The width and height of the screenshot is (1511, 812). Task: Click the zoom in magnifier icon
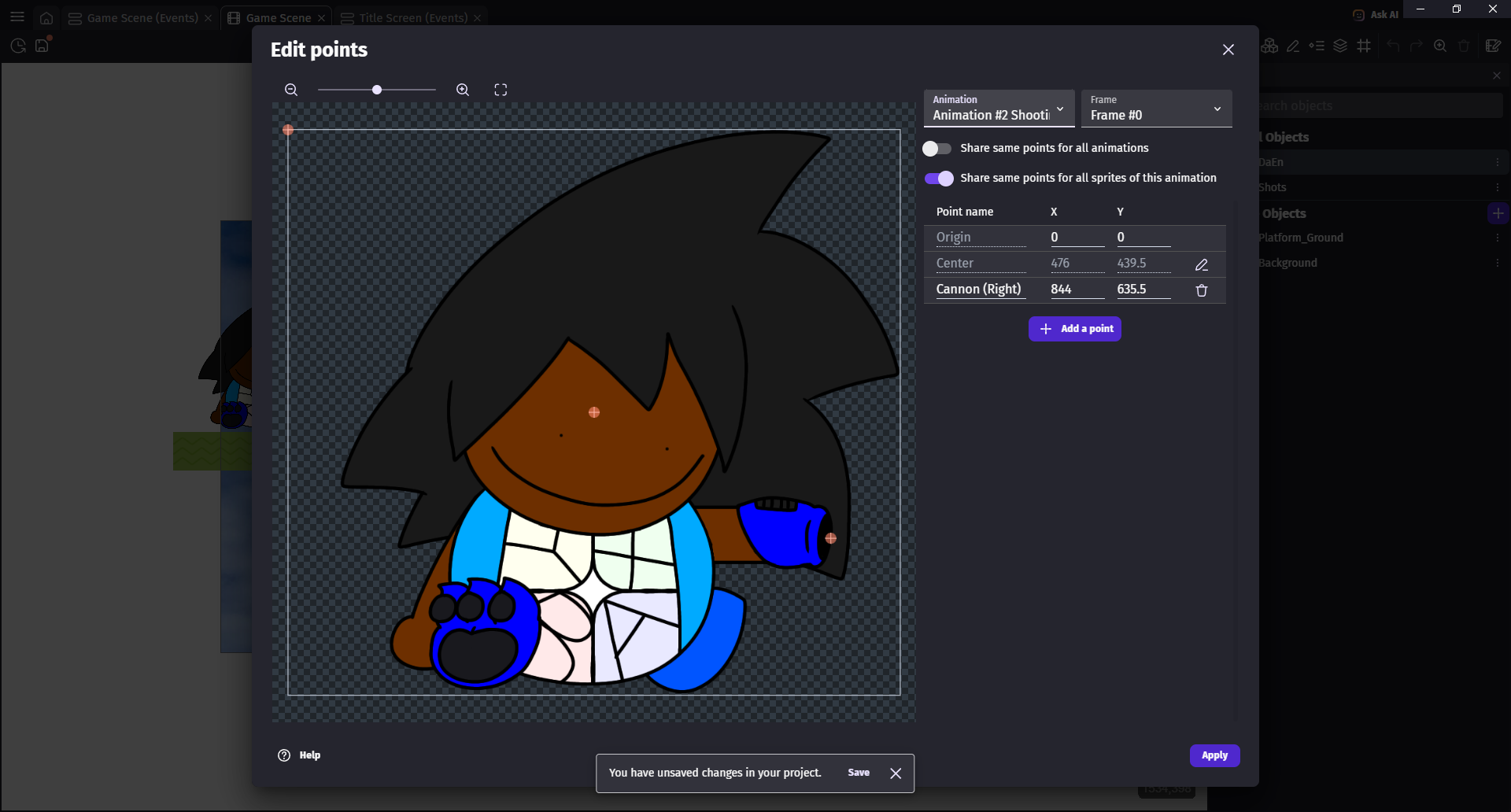(x=463, y=90)
